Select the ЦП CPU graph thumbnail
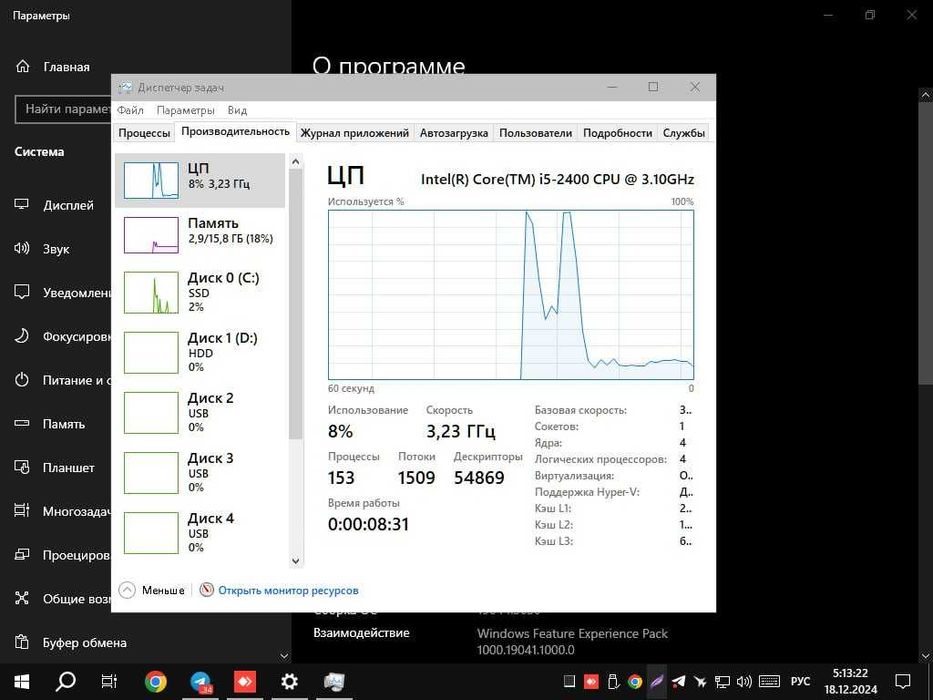 coord(151,180)
